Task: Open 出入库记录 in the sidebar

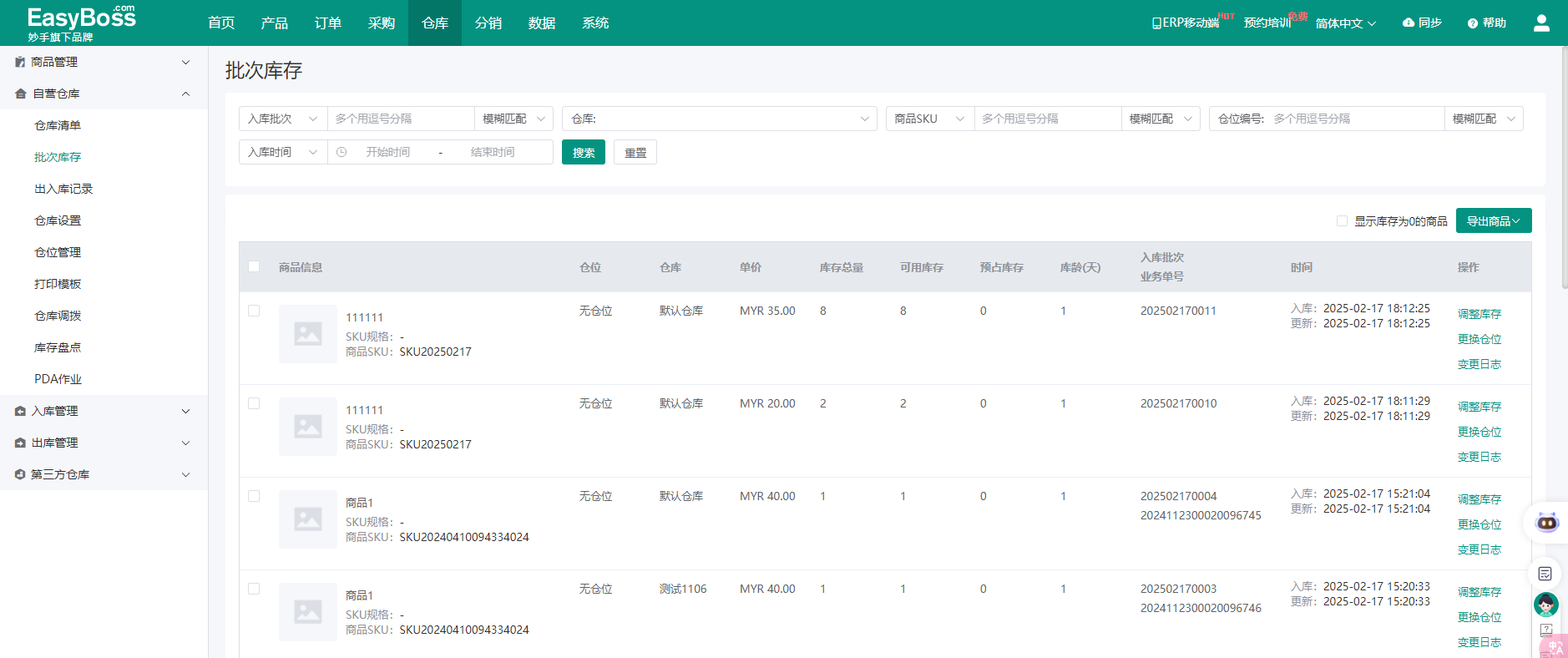Action: coord(63,189)
